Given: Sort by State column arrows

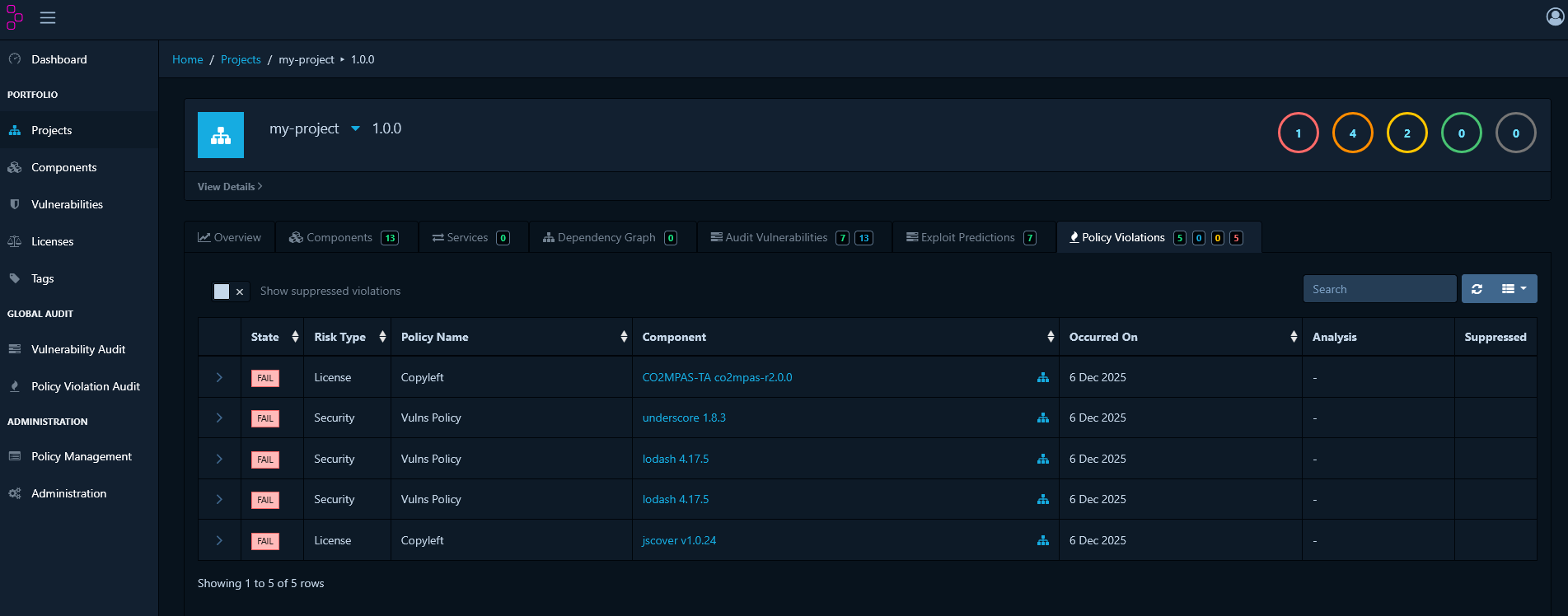Looking at the screenshot, I should click(x=295, y=337).
